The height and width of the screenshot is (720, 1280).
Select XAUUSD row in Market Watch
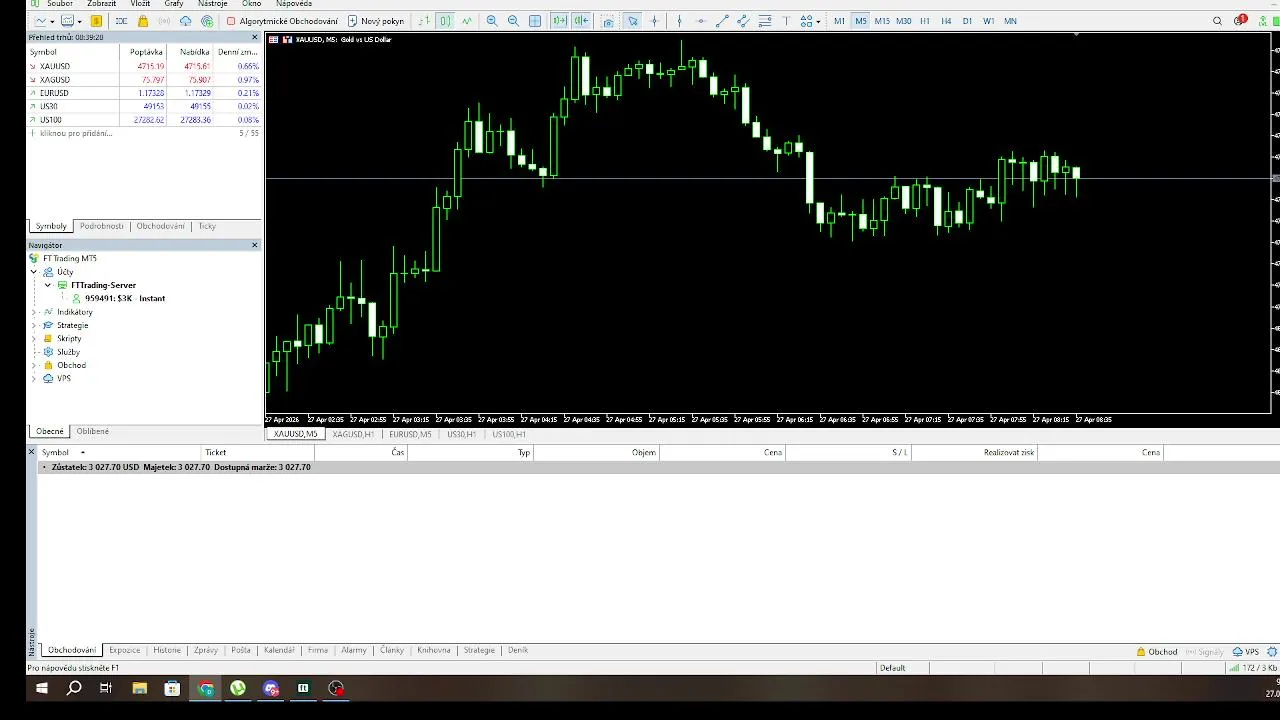point(144,66)
